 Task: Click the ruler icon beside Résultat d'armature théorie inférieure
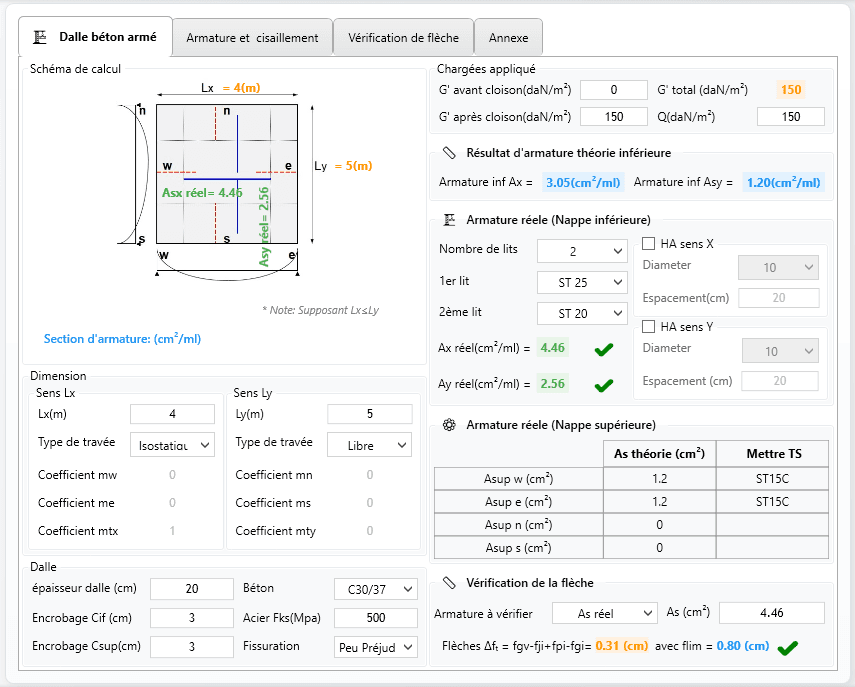click(x=449, y=153)
